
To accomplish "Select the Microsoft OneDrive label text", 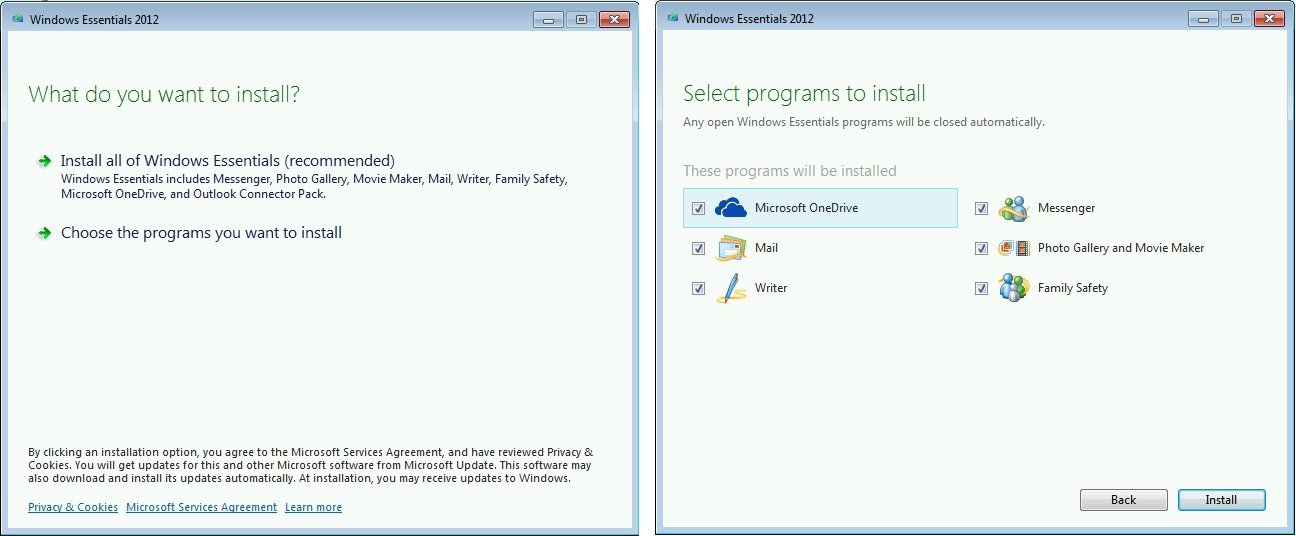I will click(806, 208).
